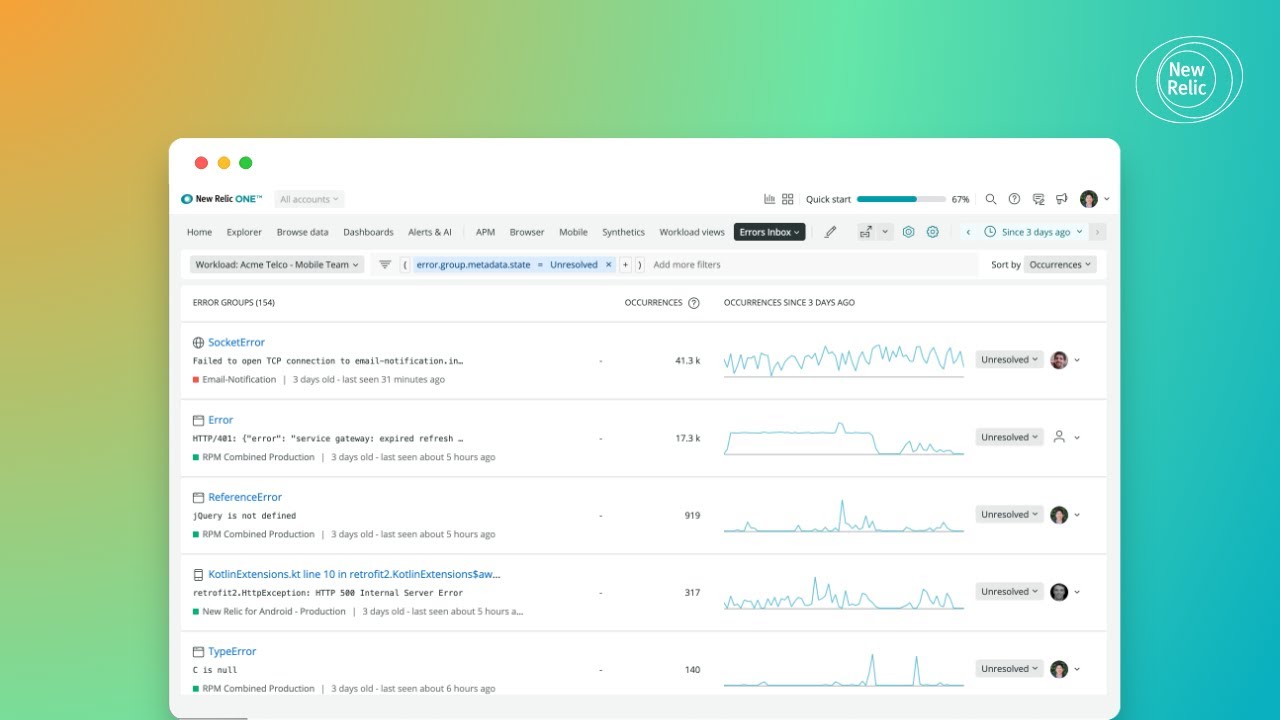This screenshot has height=720, width=1280.
Task: Click the user avatar in top bar
Action: [1089, 199]
